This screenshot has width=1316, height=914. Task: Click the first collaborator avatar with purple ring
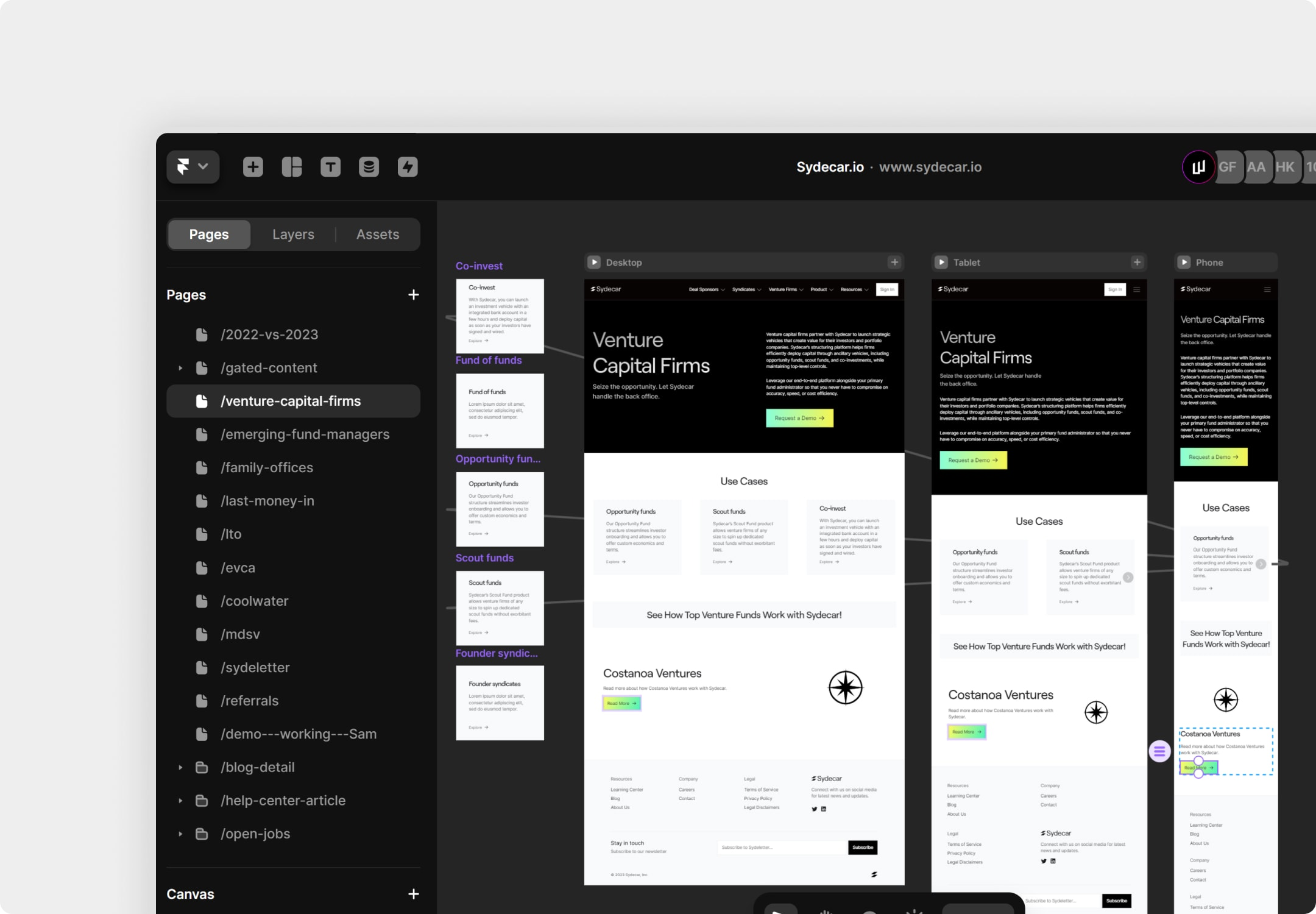pyautogui.click(x=1198, y=167)
